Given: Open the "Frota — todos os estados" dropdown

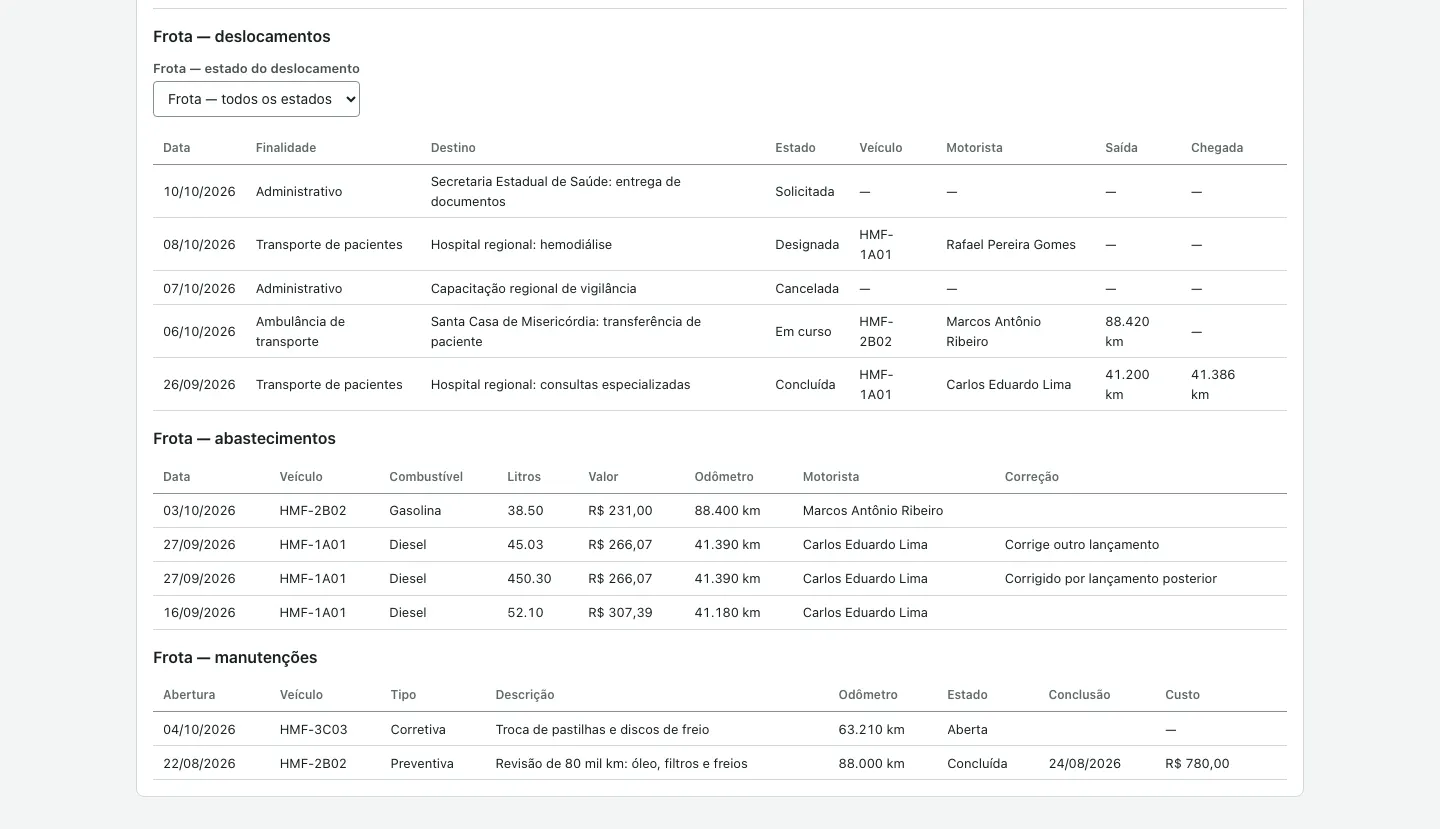Looking at the screenshot, I should (256, 99).
